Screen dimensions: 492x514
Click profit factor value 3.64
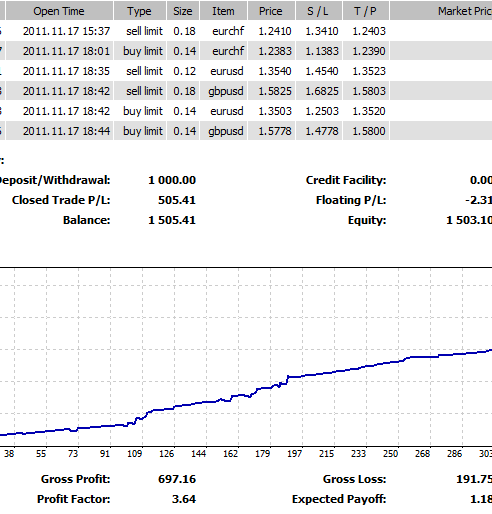(184, 499)
